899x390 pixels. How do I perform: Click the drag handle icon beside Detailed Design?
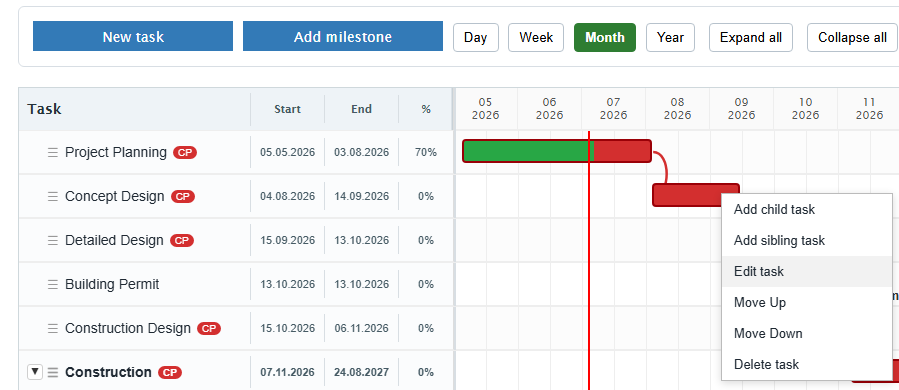(x=53, y=240)
